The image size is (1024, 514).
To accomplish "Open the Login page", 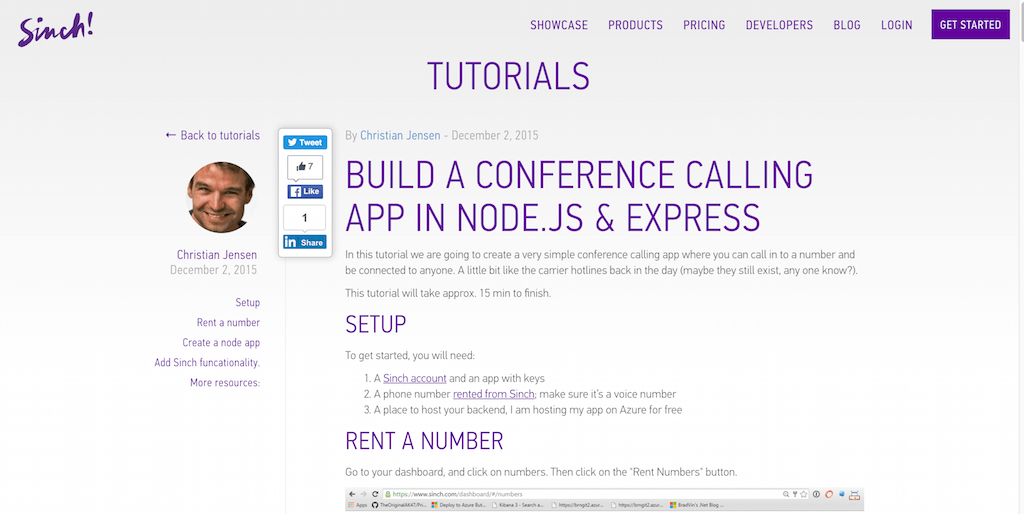I will click(897, 25).
